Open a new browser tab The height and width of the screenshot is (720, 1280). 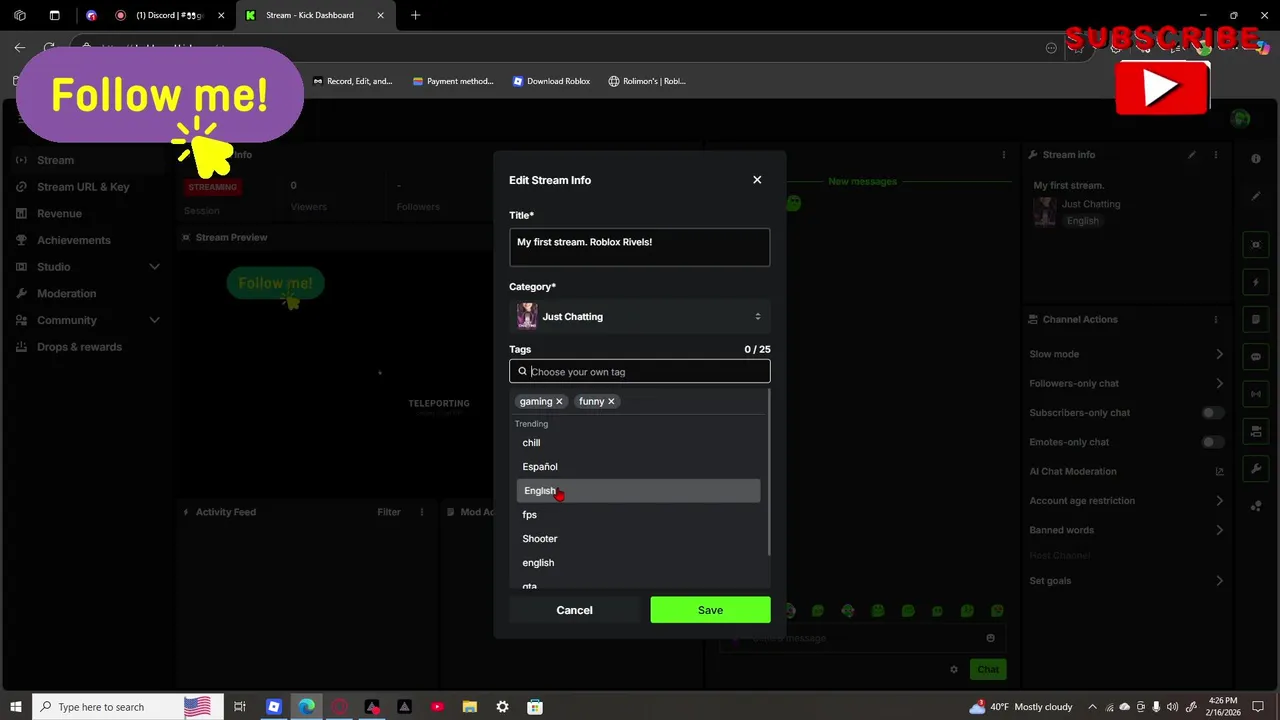(x=415, y=15)
